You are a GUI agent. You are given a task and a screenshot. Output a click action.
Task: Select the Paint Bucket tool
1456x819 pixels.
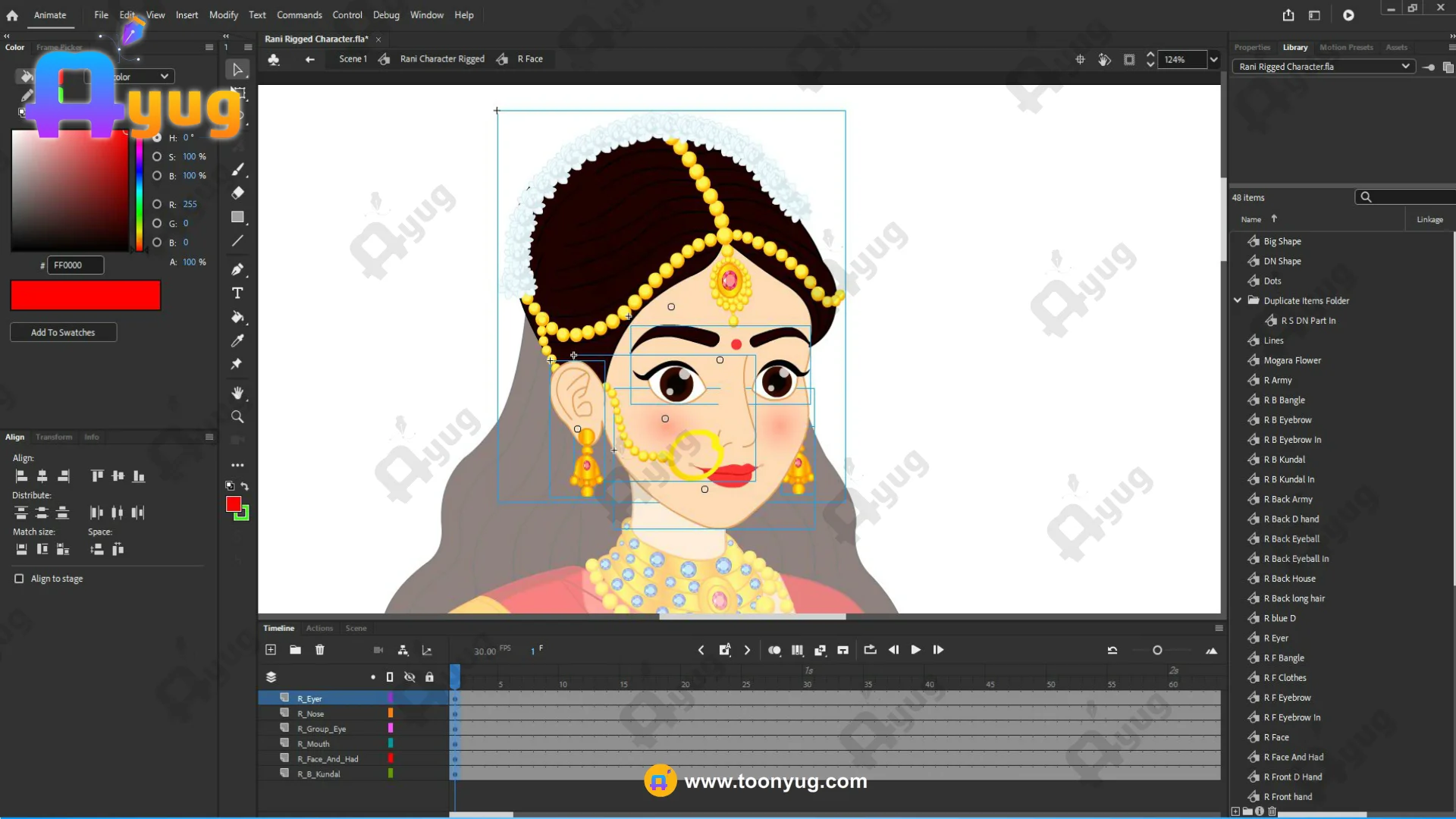tap(237, 317)
